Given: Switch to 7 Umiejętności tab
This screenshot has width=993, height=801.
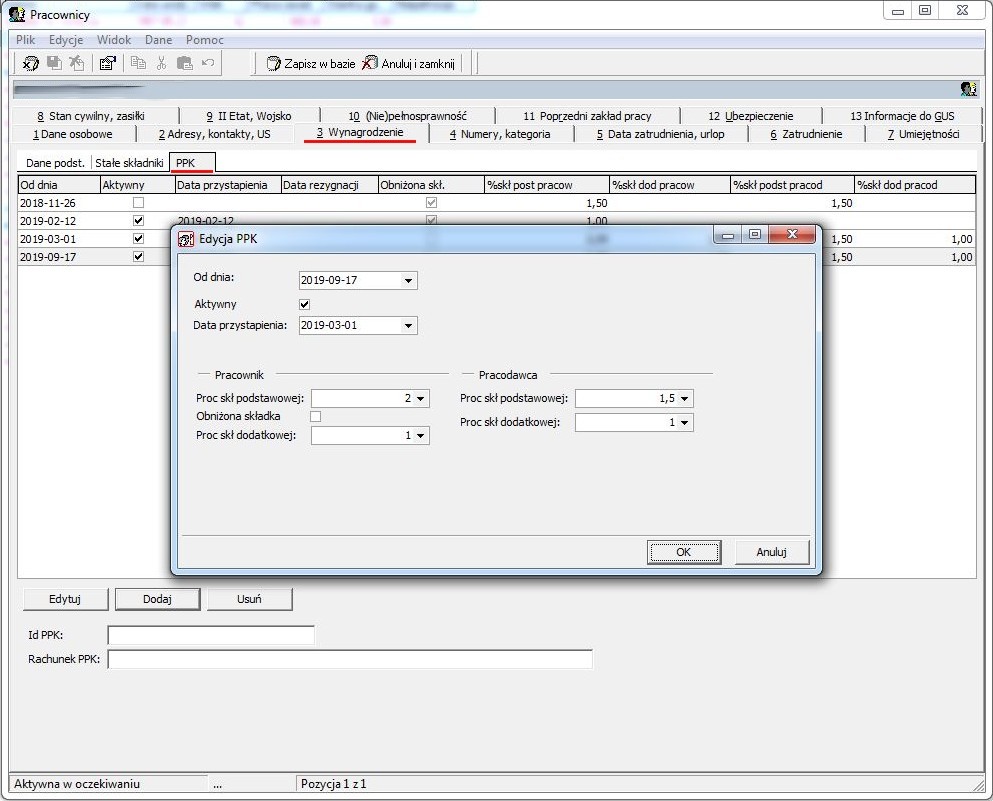Looking at the screenshot, I should tap(923, 134).
